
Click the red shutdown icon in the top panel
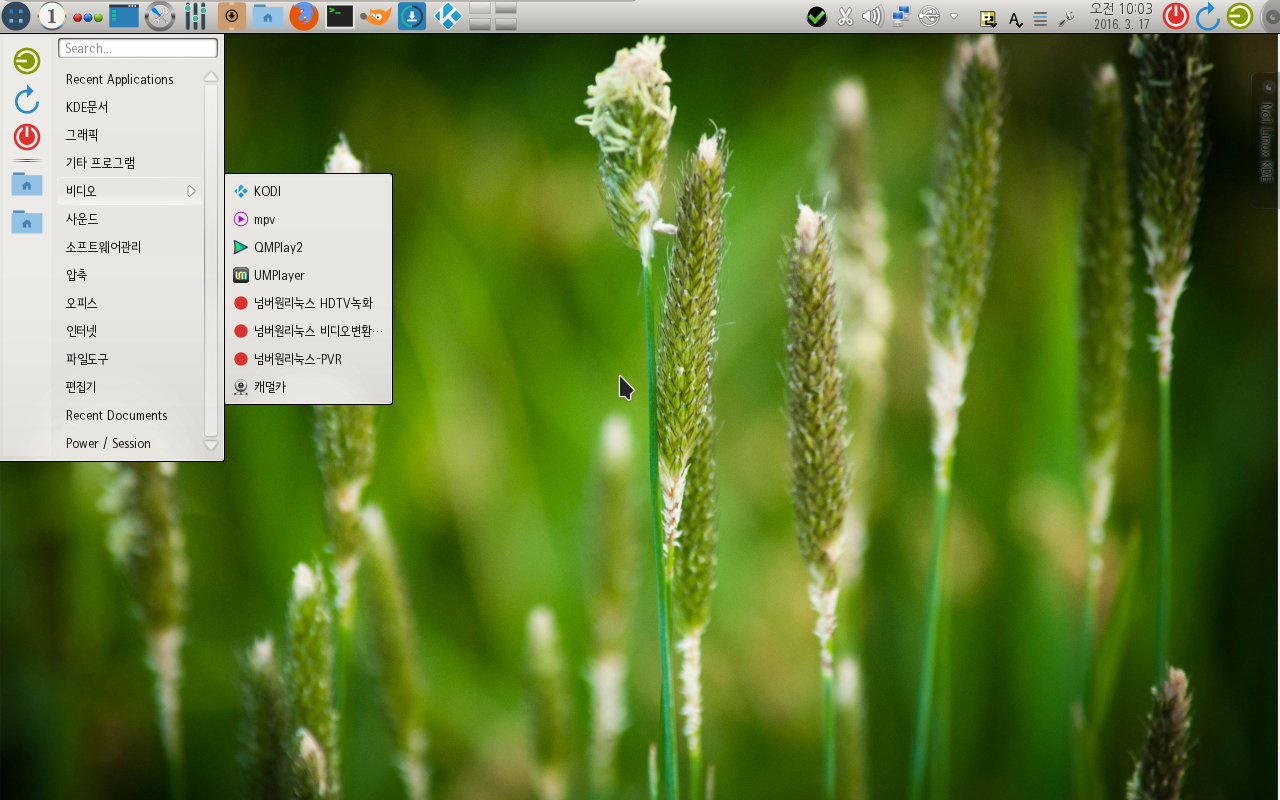1176,16
